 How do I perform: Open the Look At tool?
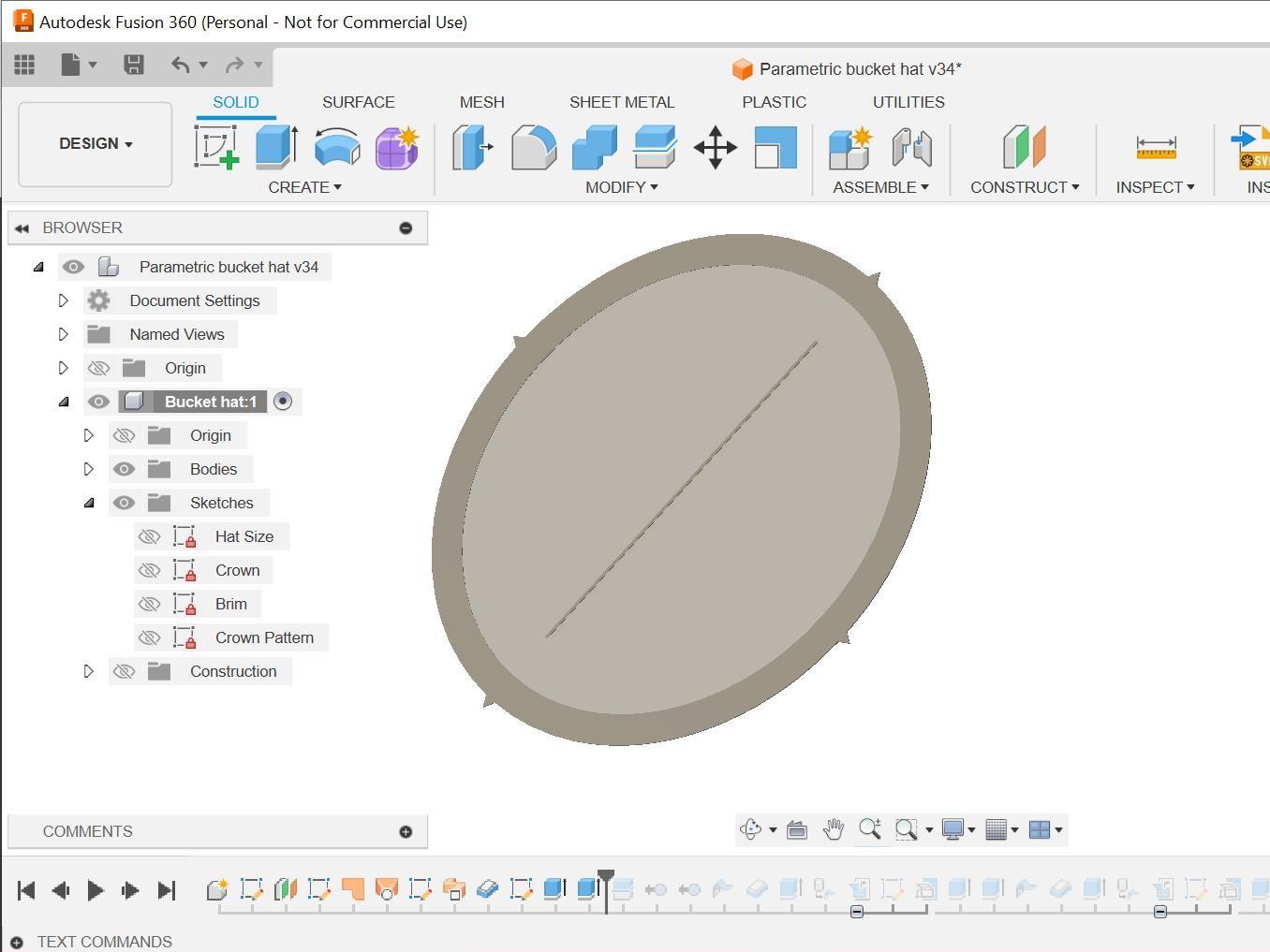point(797,829)
